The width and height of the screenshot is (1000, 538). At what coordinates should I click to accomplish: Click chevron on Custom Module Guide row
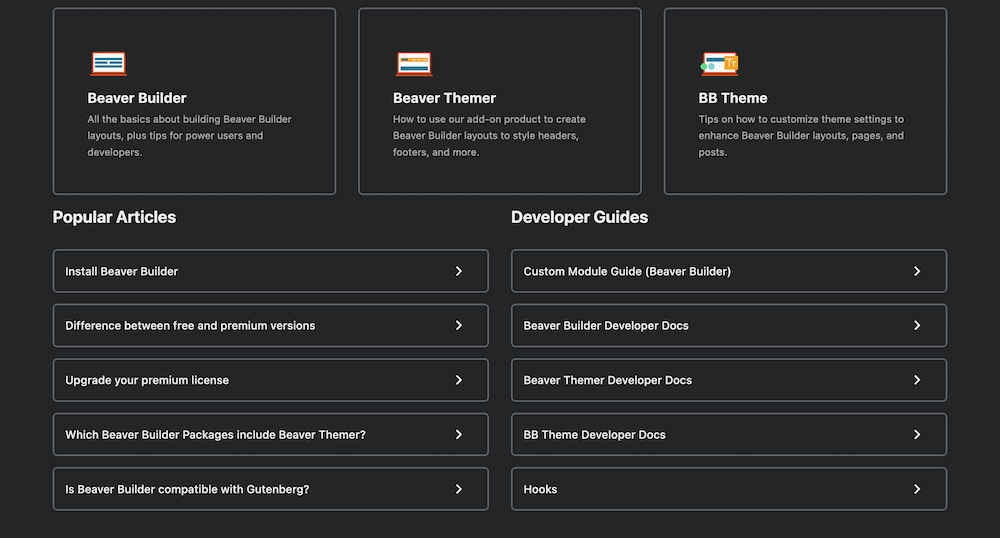[917, 271]
